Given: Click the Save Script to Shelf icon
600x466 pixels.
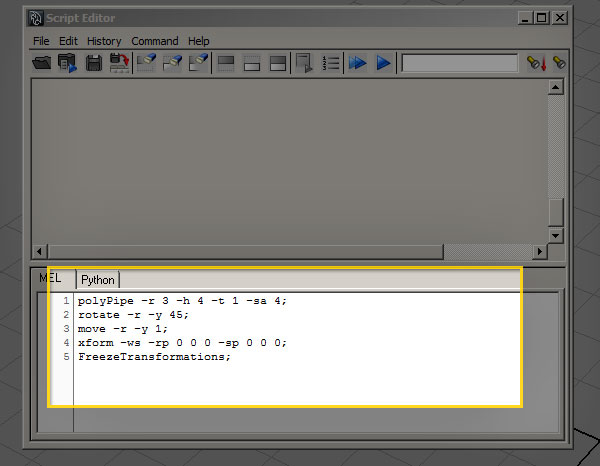Looking at the screenshot, I should click(x=119, y=63).
